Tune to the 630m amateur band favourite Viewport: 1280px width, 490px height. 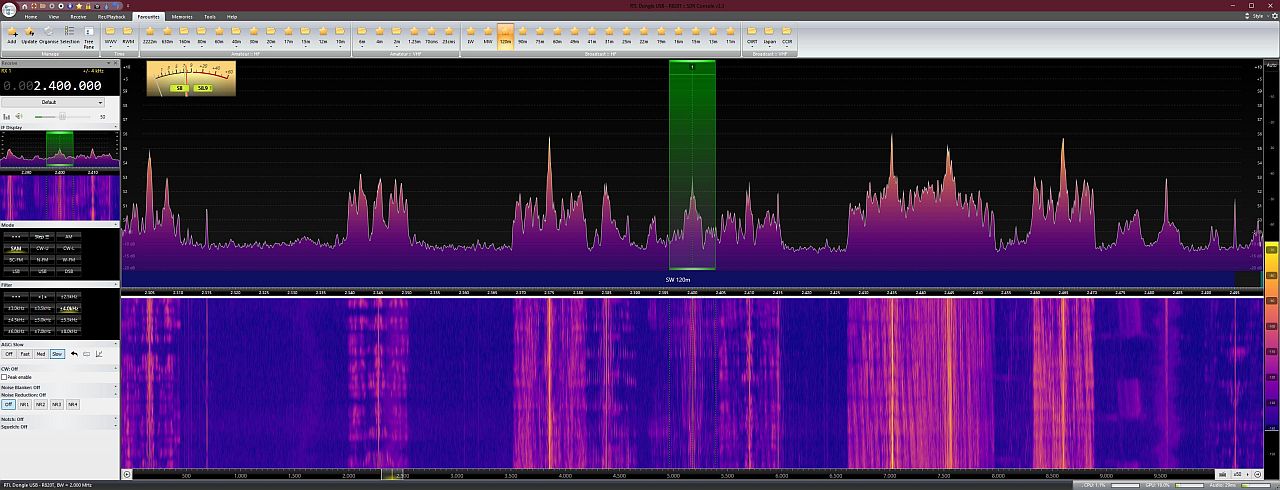(167, 34)
